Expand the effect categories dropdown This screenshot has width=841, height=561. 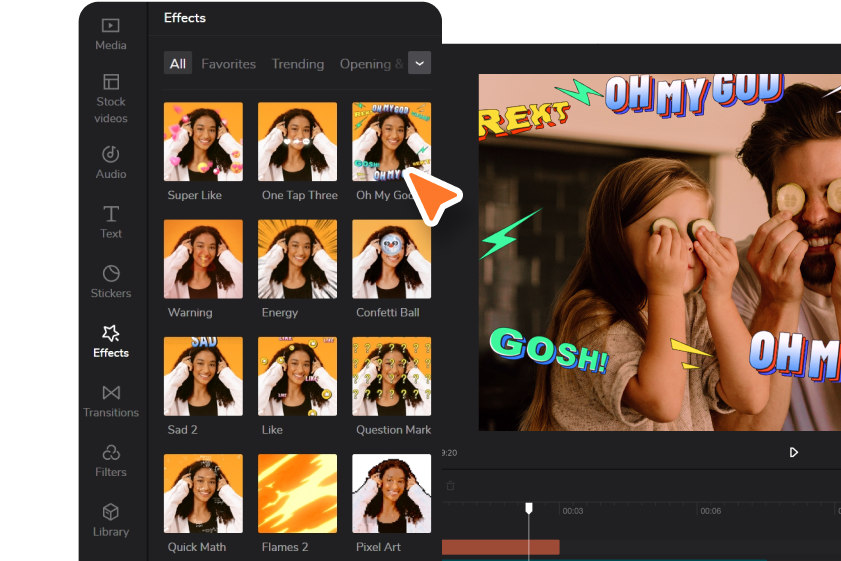tap(419, 63)
